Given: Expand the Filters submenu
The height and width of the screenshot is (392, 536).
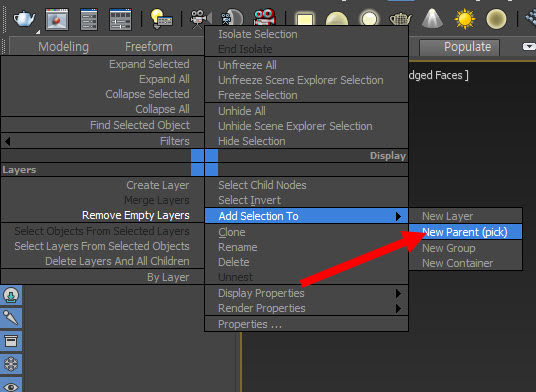Looking at the screenshot, I should coord(103,141).
